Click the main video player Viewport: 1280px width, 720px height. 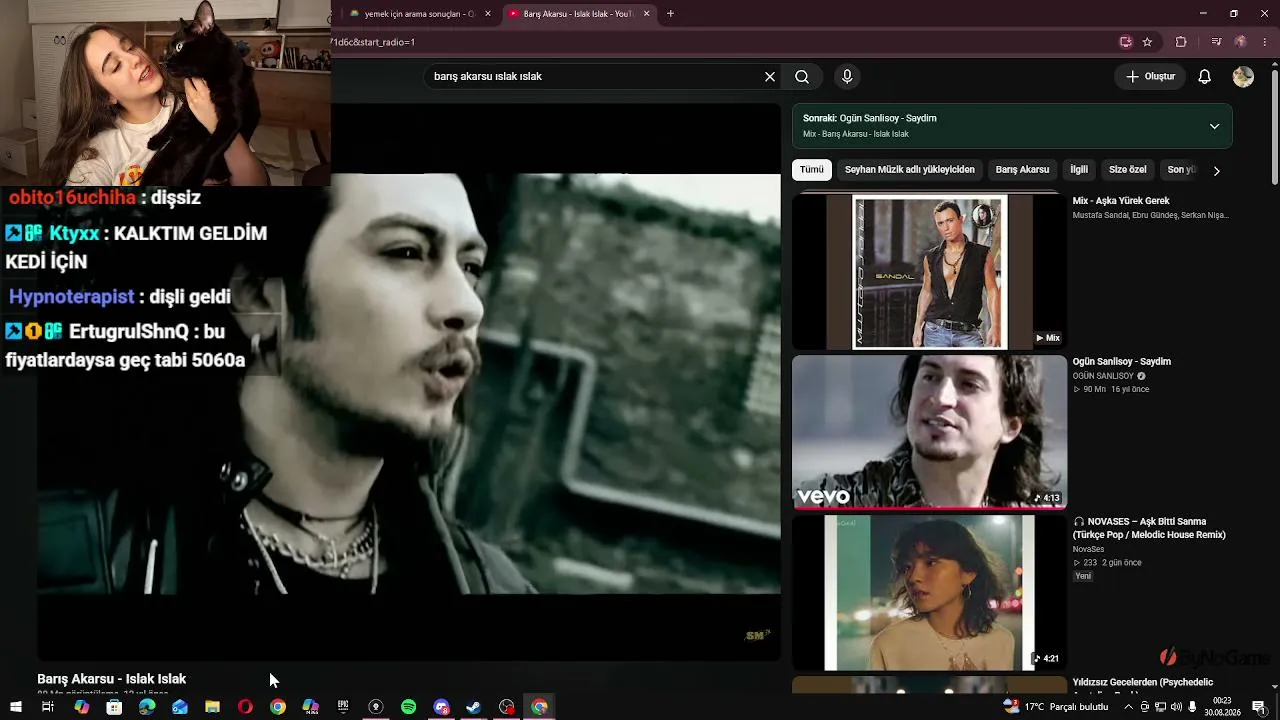(x=408, y=382)
